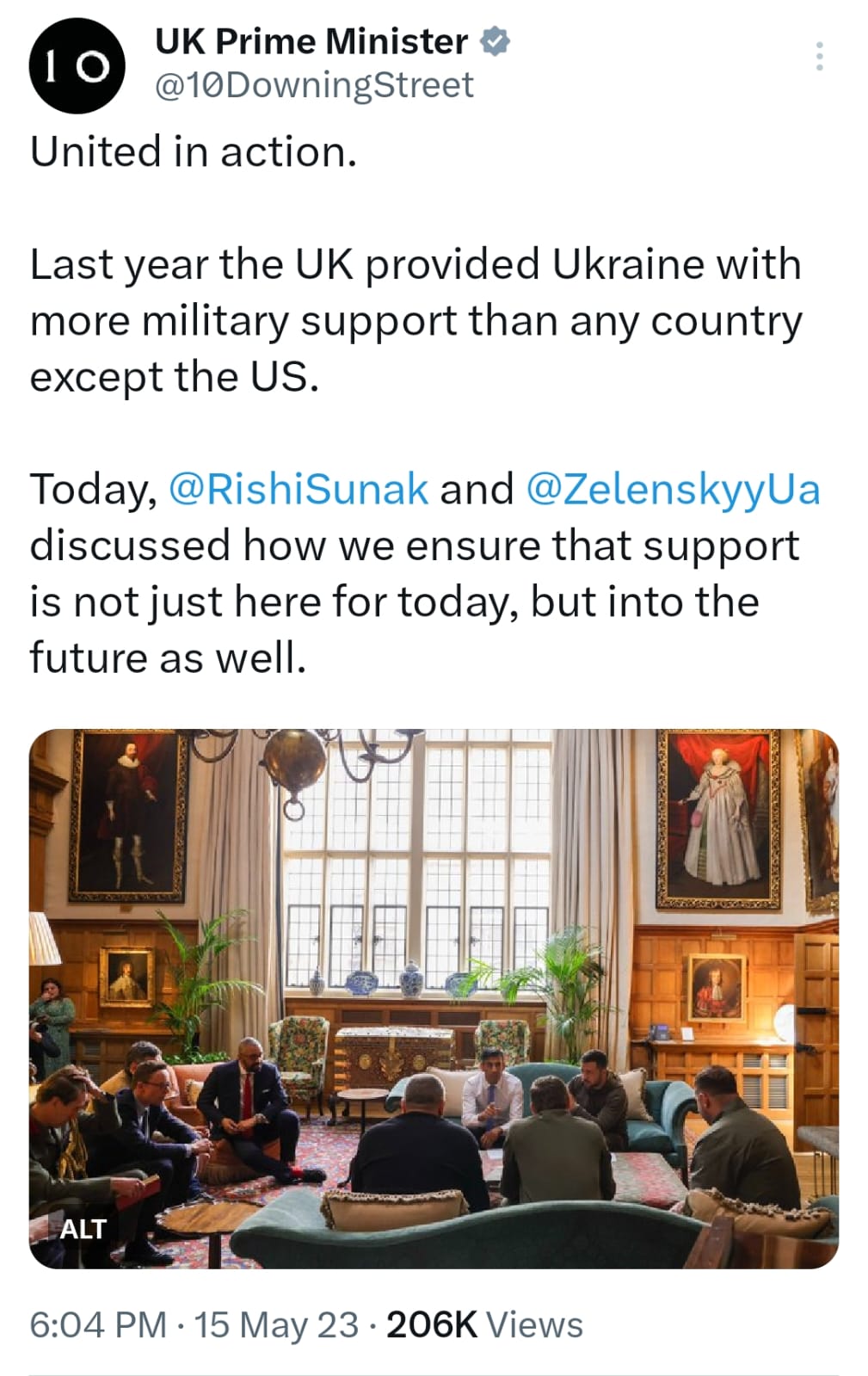Select the "United in action." text line

(x=194, y=151)
